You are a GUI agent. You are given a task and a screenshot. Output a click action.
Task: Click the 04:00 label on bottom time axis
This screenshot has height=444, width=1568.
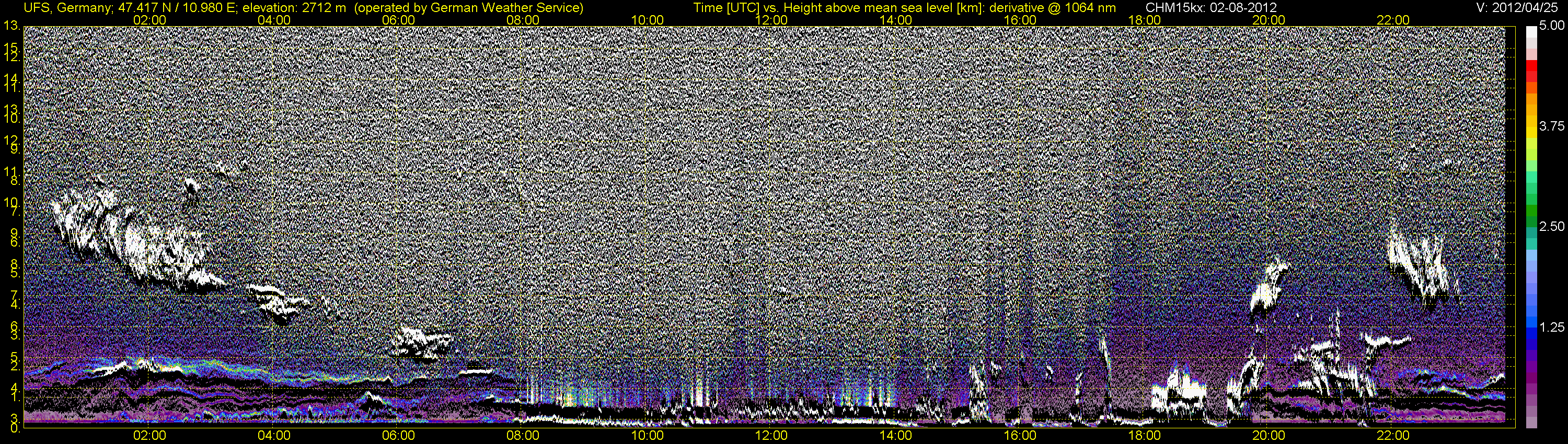(x=274, y=436)
